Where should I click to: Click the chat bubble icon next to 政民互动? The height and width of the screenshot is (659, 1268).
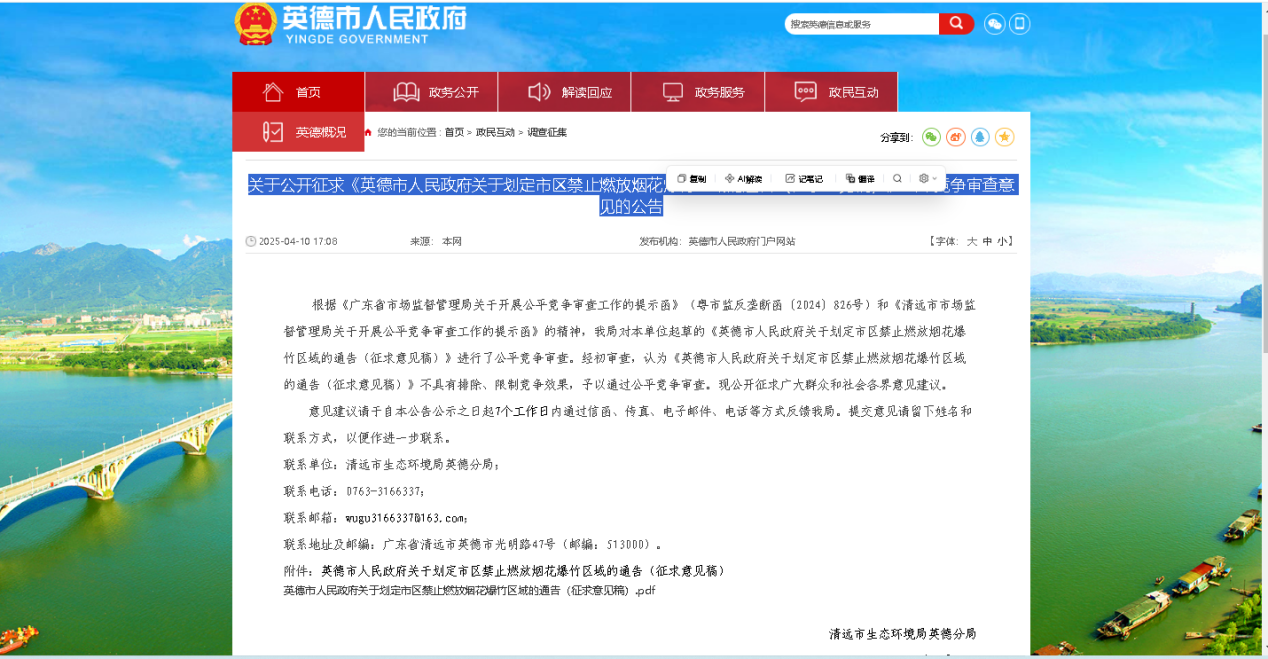pos(806,92)
